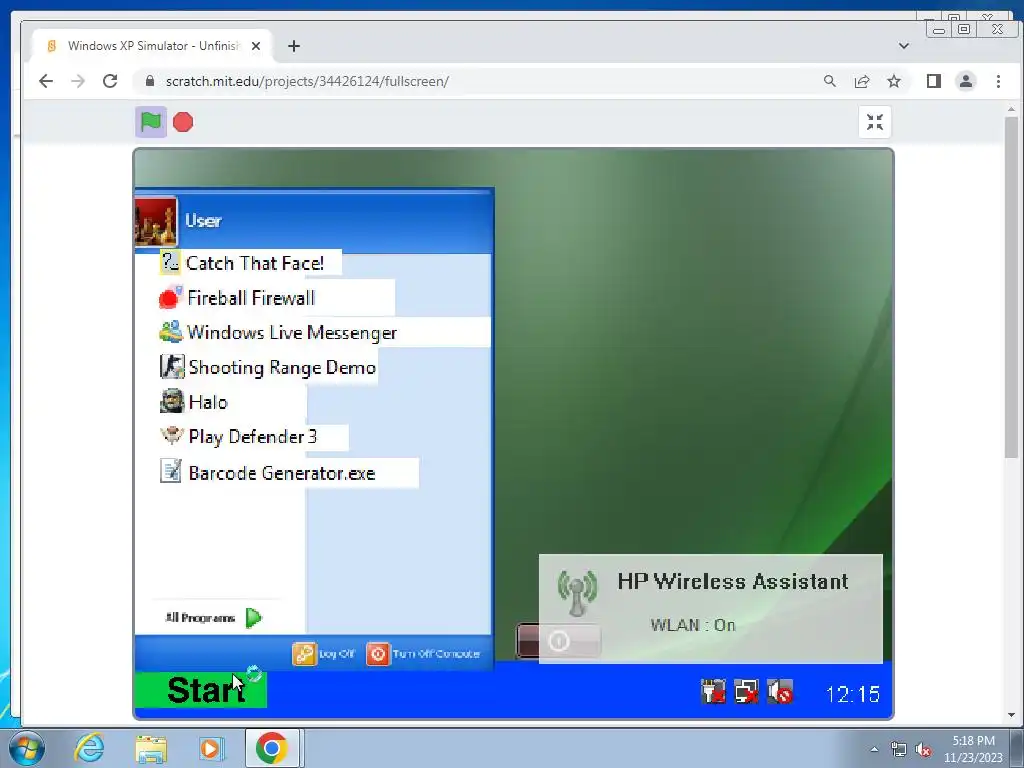1024x768 pixels.
Task: Click the Shooting Range Demo icon
Action: click(x=172, y=366)
